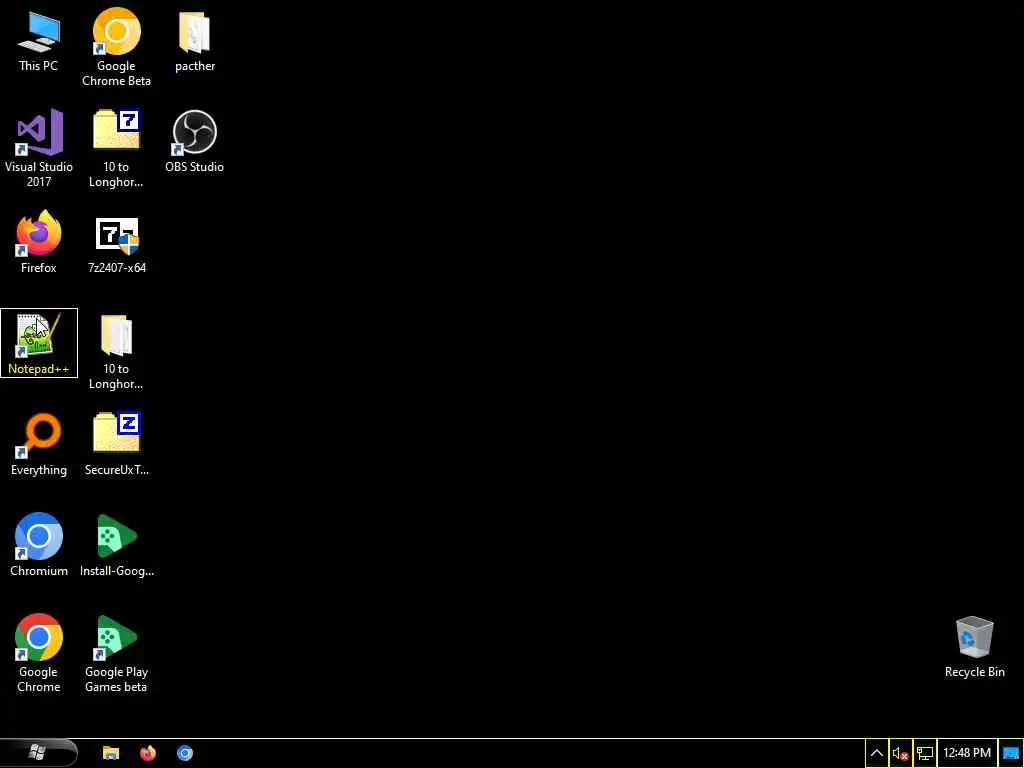The image size is (1024, 768).
Task: Select the Everything search shortcut
Action: 39,445
